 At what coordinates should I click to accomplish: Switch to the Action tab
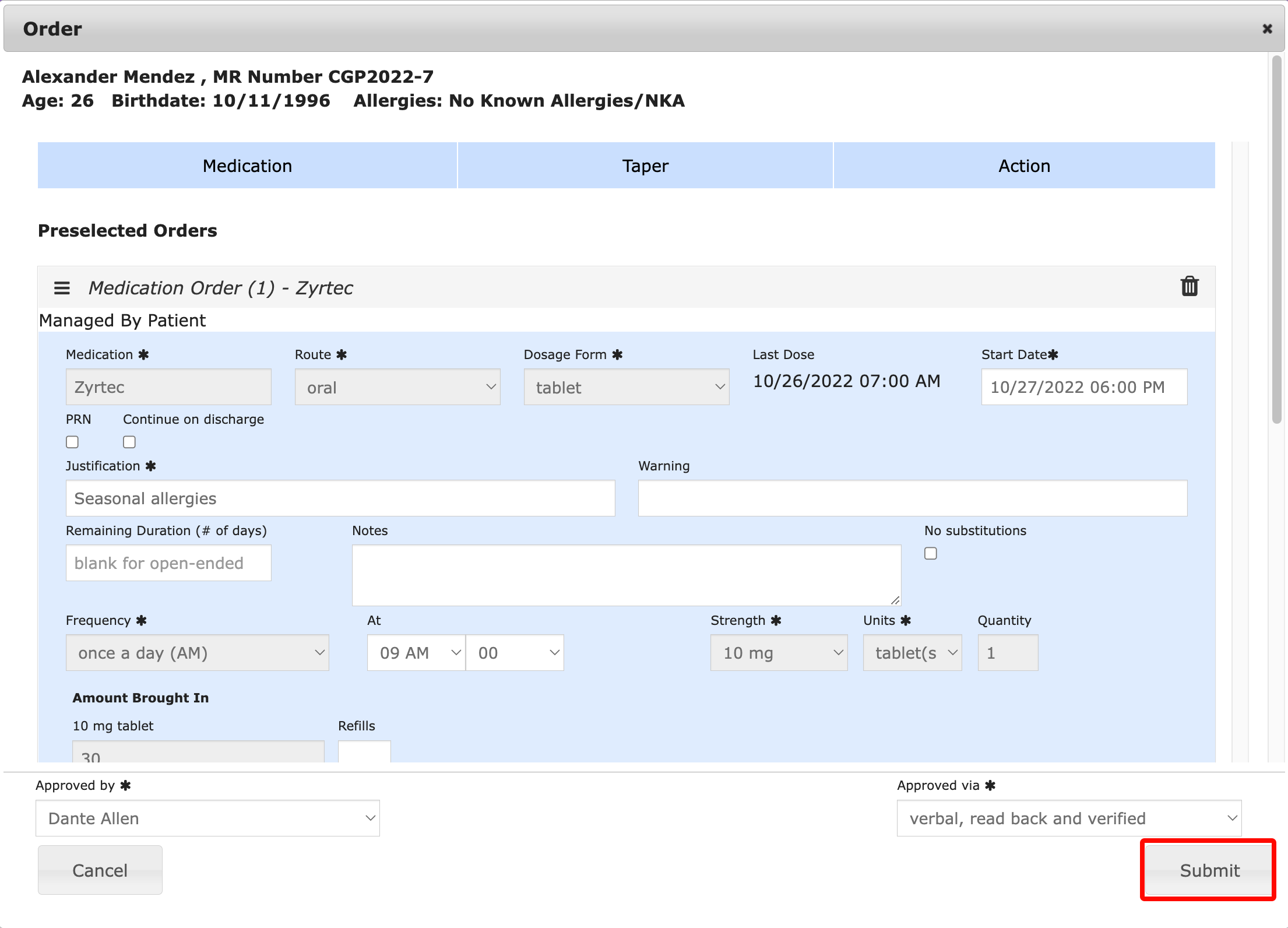(x=1024, y=166)
